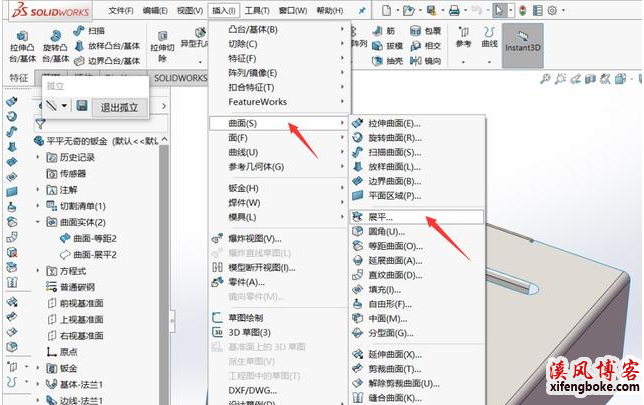This screenshot has width=644, height=405.
Task: Click the New document icon
Action: click(386, 10)
